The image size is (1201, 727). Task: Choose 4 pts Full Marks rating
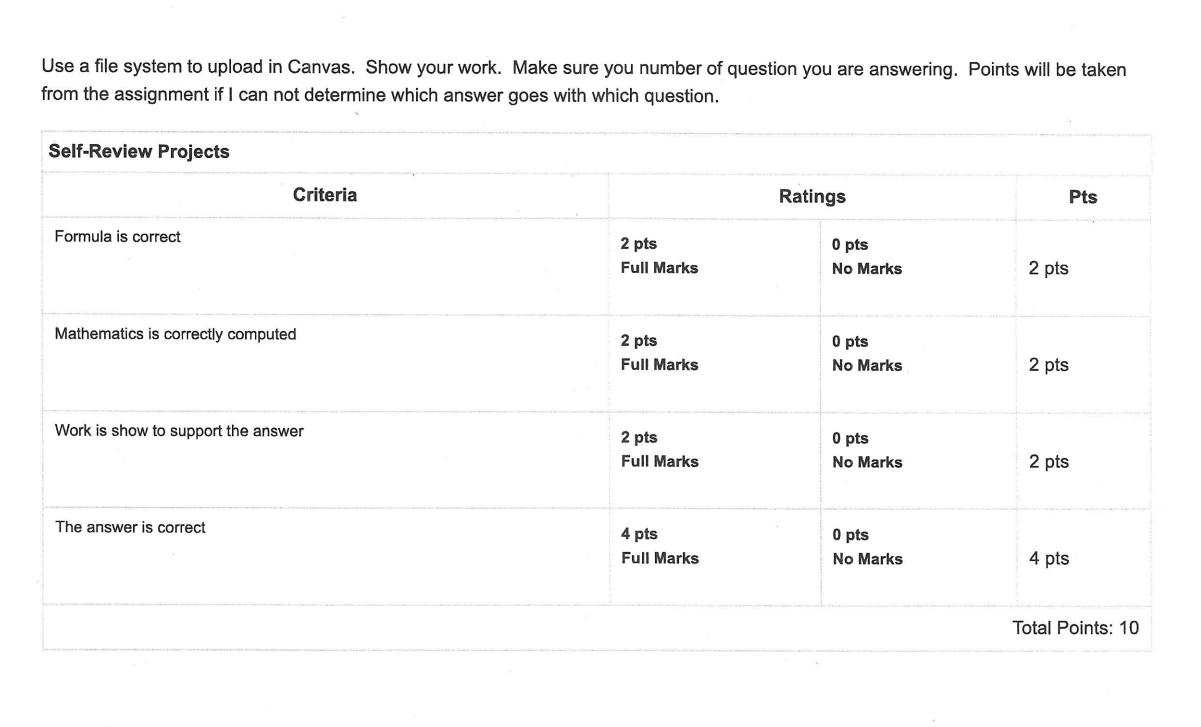(x=659, y=547)
